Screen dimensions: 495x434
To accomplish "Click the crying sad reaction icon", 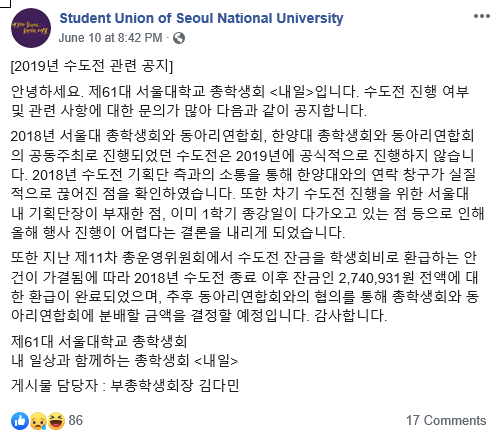I will 38,421.
